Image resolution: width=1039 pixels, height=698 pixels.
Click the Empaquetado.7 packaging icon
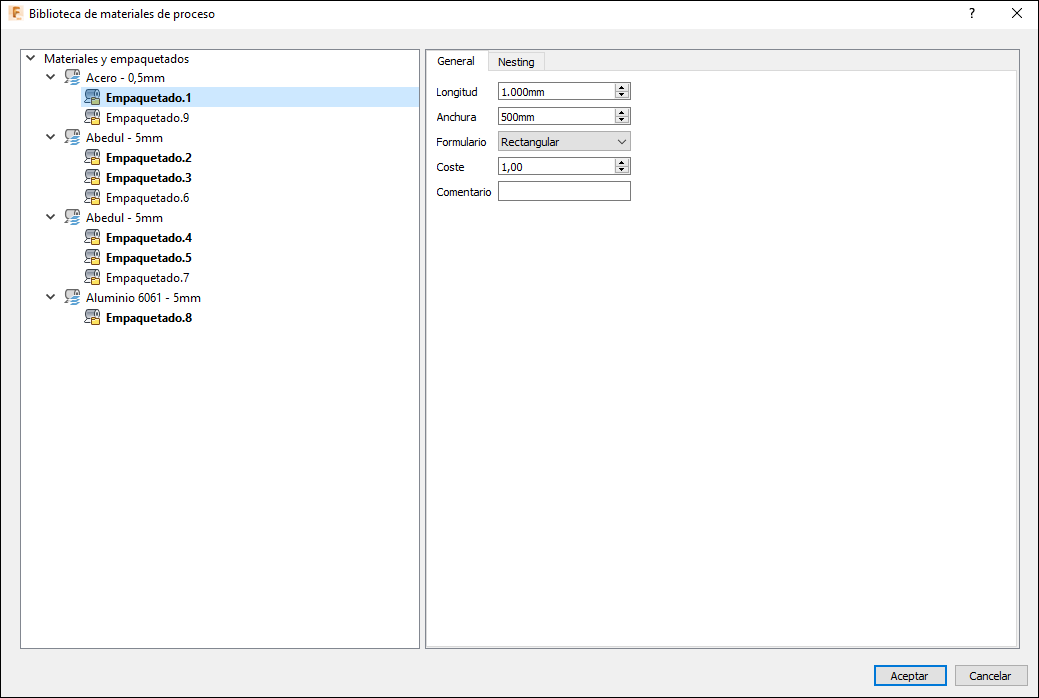tap(92, 277)
